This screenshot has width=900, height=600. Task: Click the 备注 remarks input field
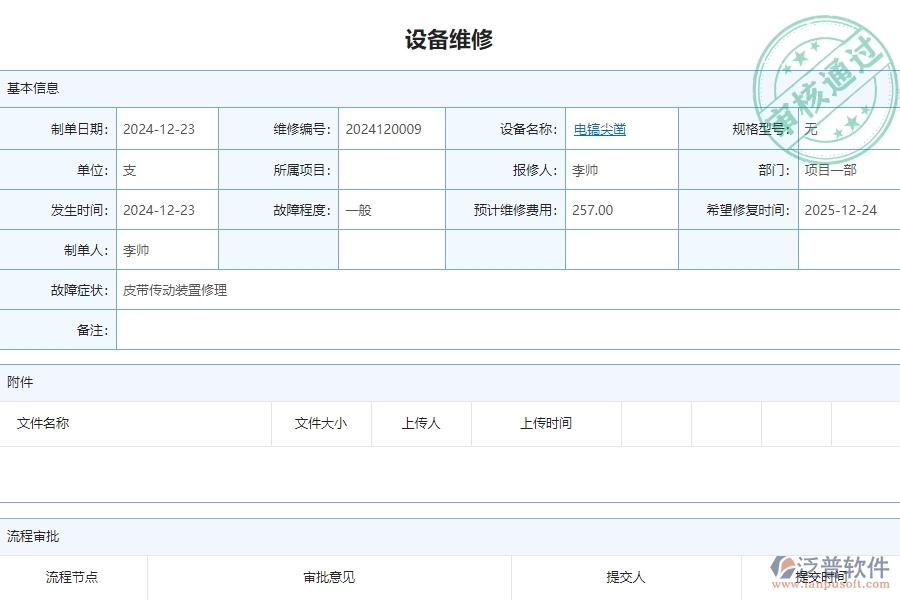pos(400,330)
